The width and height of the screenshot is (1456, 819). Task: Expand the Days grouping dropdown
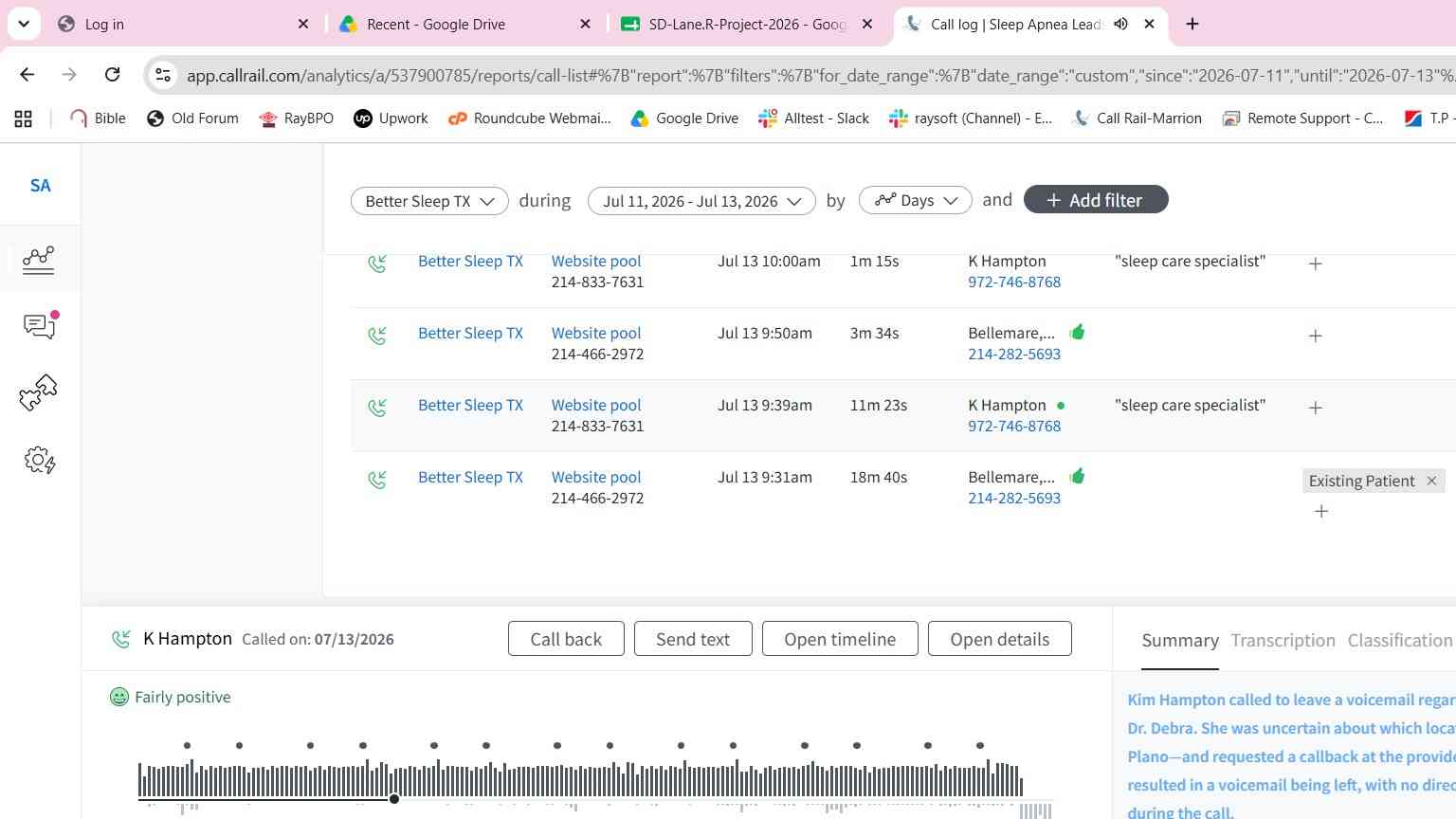coord(915,200)
